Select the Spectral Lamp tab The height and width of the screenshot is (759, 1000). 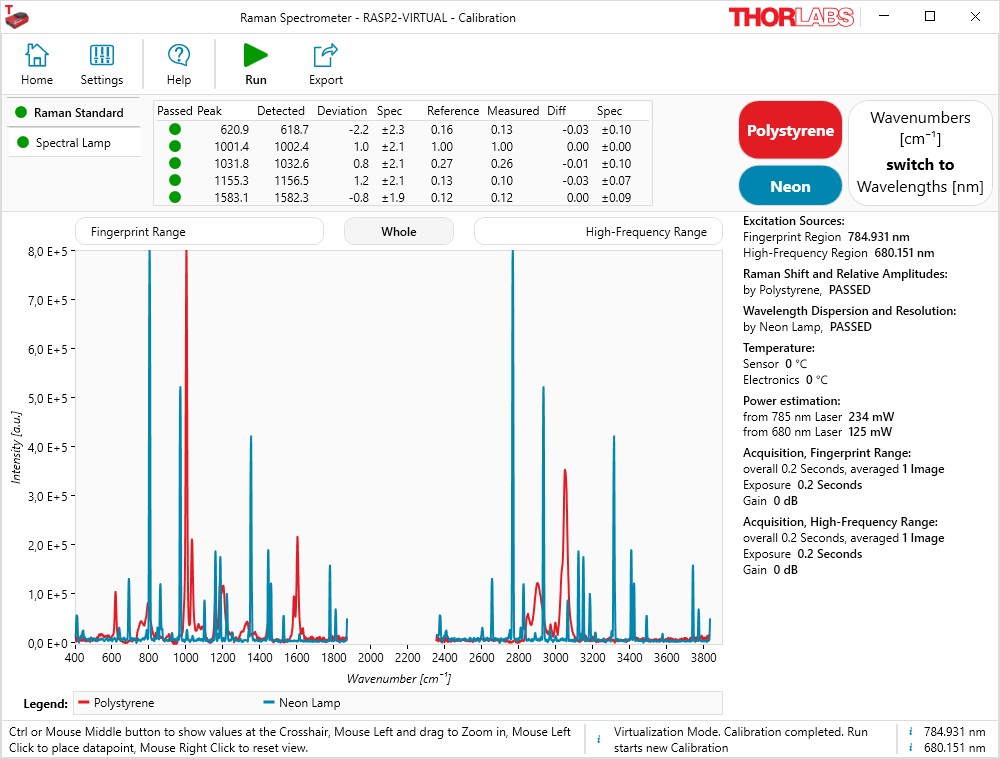coord(73,143)
